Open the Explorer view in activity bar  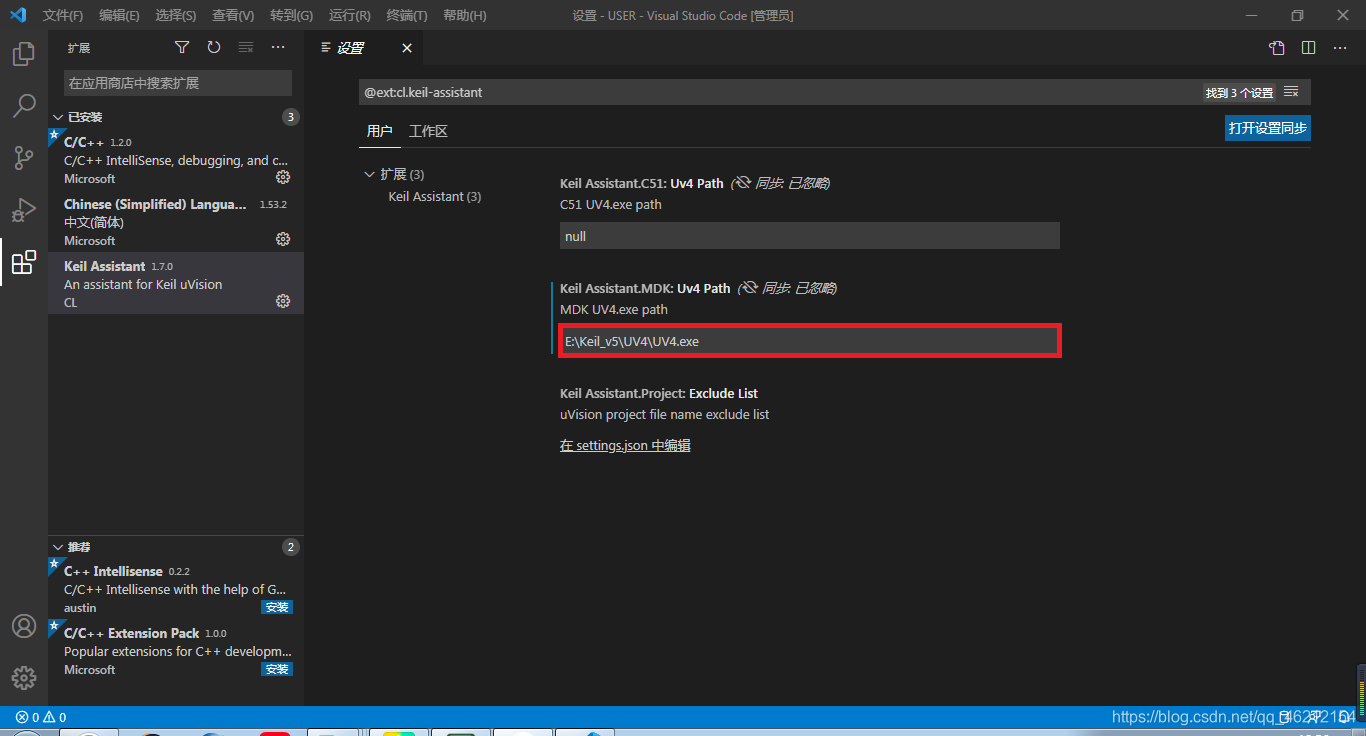[x=24, y=54]
